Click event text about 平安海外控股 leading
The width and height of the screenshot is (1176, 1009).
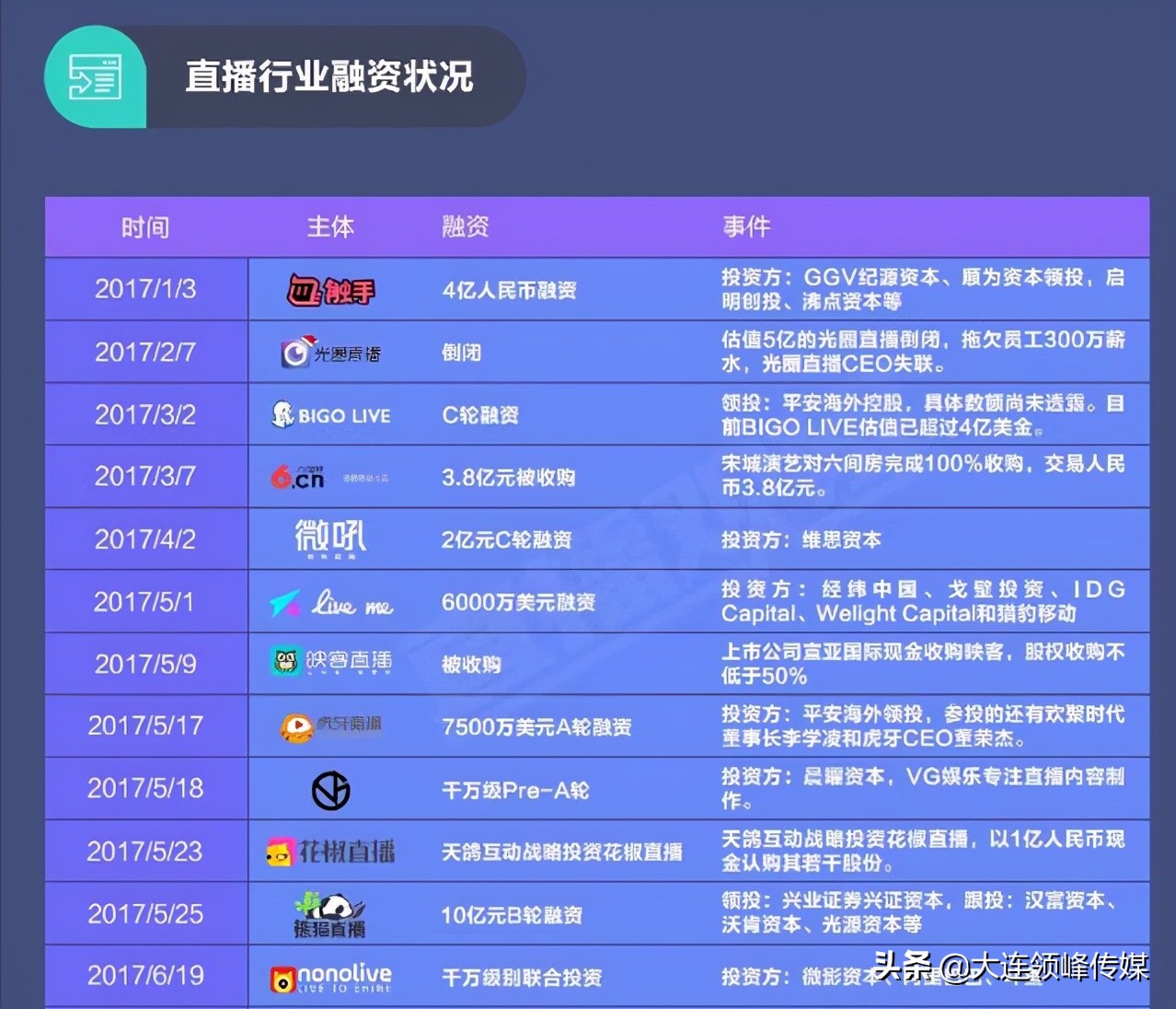pos(923,415)
